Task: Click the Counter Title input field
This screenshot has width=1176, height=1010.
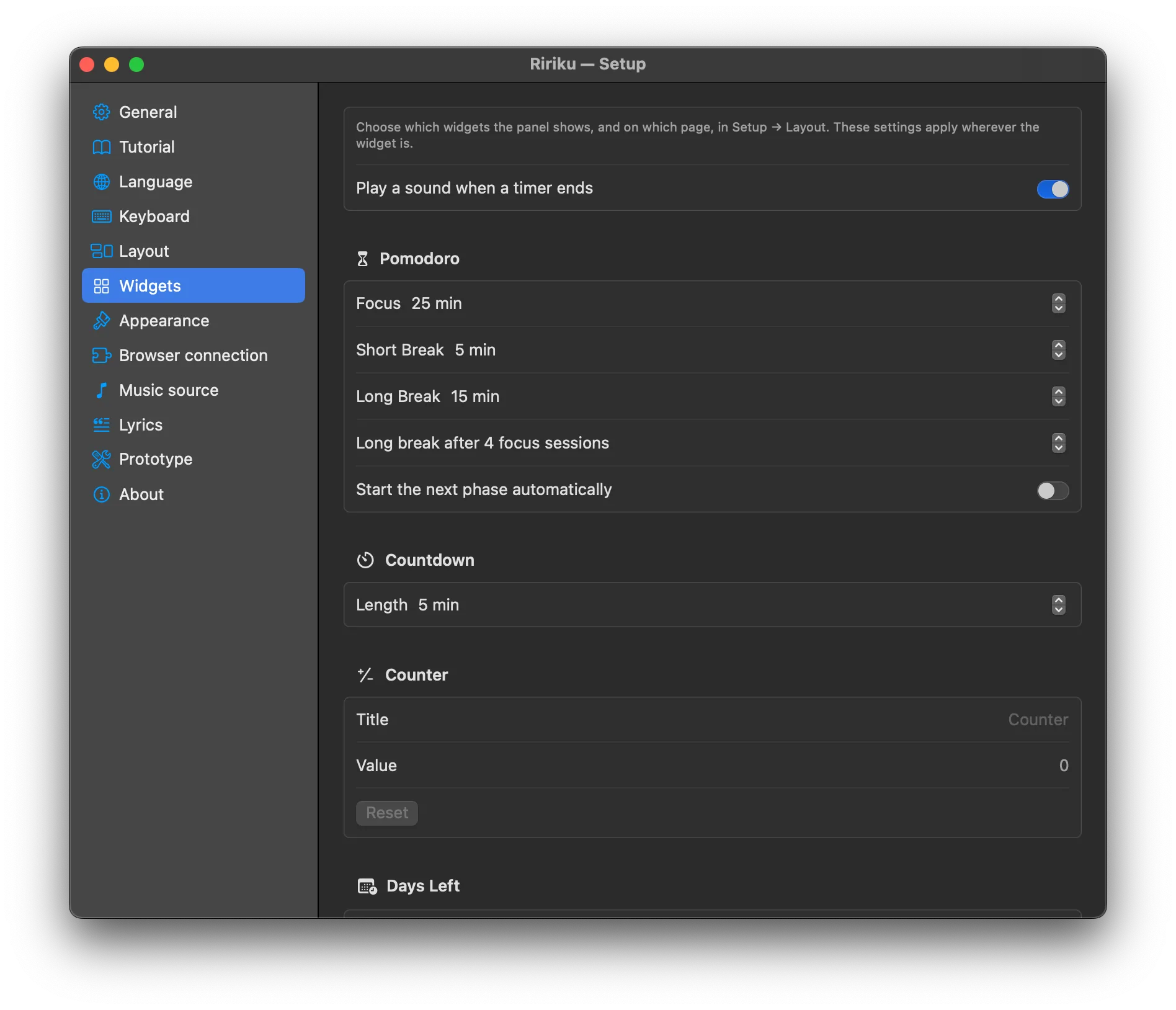Action: coord(712,720)
